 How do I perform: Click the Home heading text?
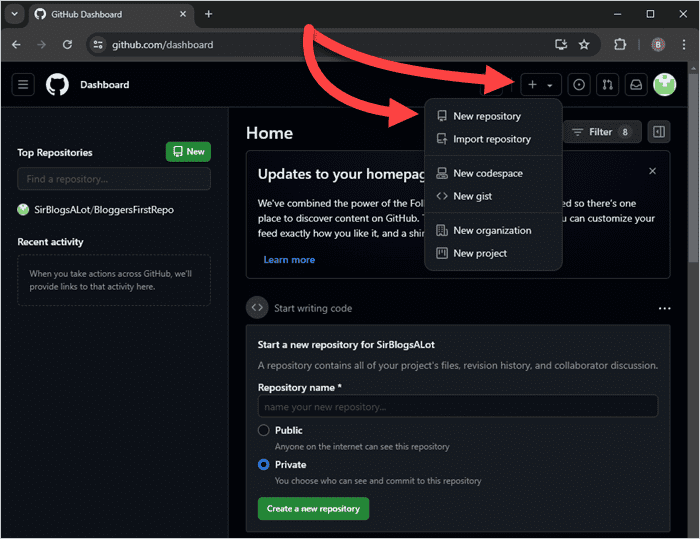[x=269, y=133]
